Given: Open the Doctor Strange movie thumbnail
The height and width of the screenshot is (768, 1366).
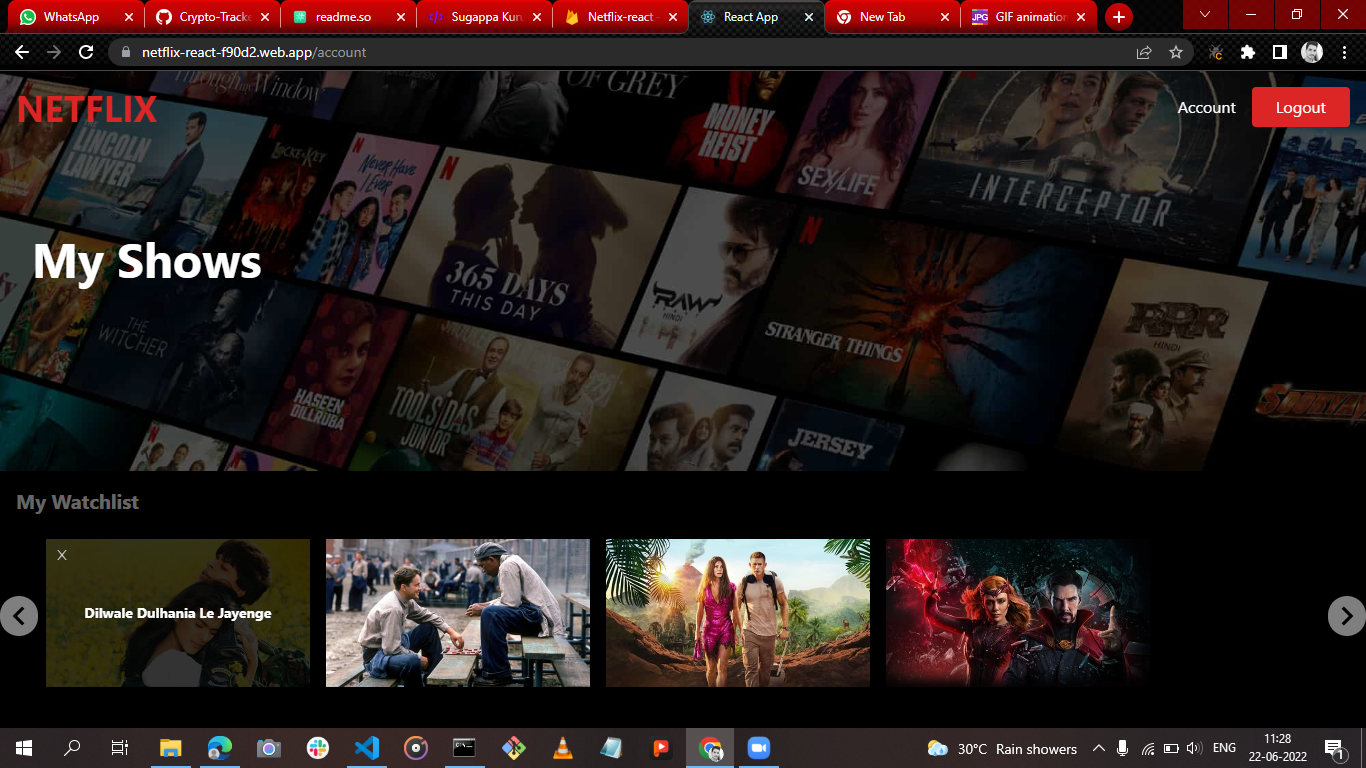Looking at the screenshot, I should (1018, 613).
